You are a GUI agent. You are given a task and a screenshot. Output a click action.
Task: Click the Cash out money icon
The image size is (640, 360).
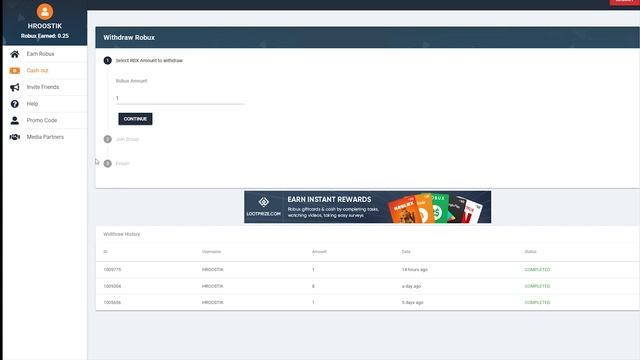click(15, 71)
